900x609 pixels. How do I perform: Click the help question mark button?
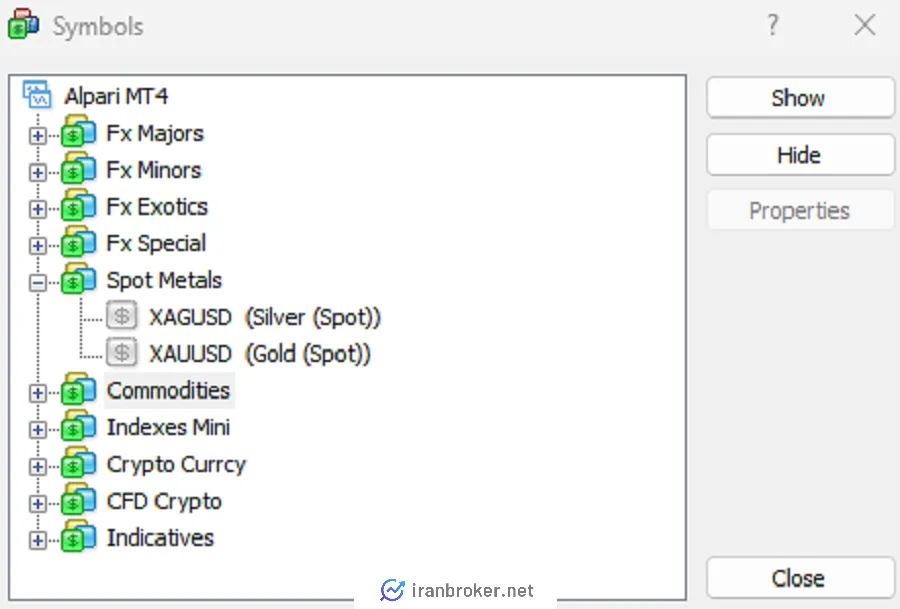point(773,26)
